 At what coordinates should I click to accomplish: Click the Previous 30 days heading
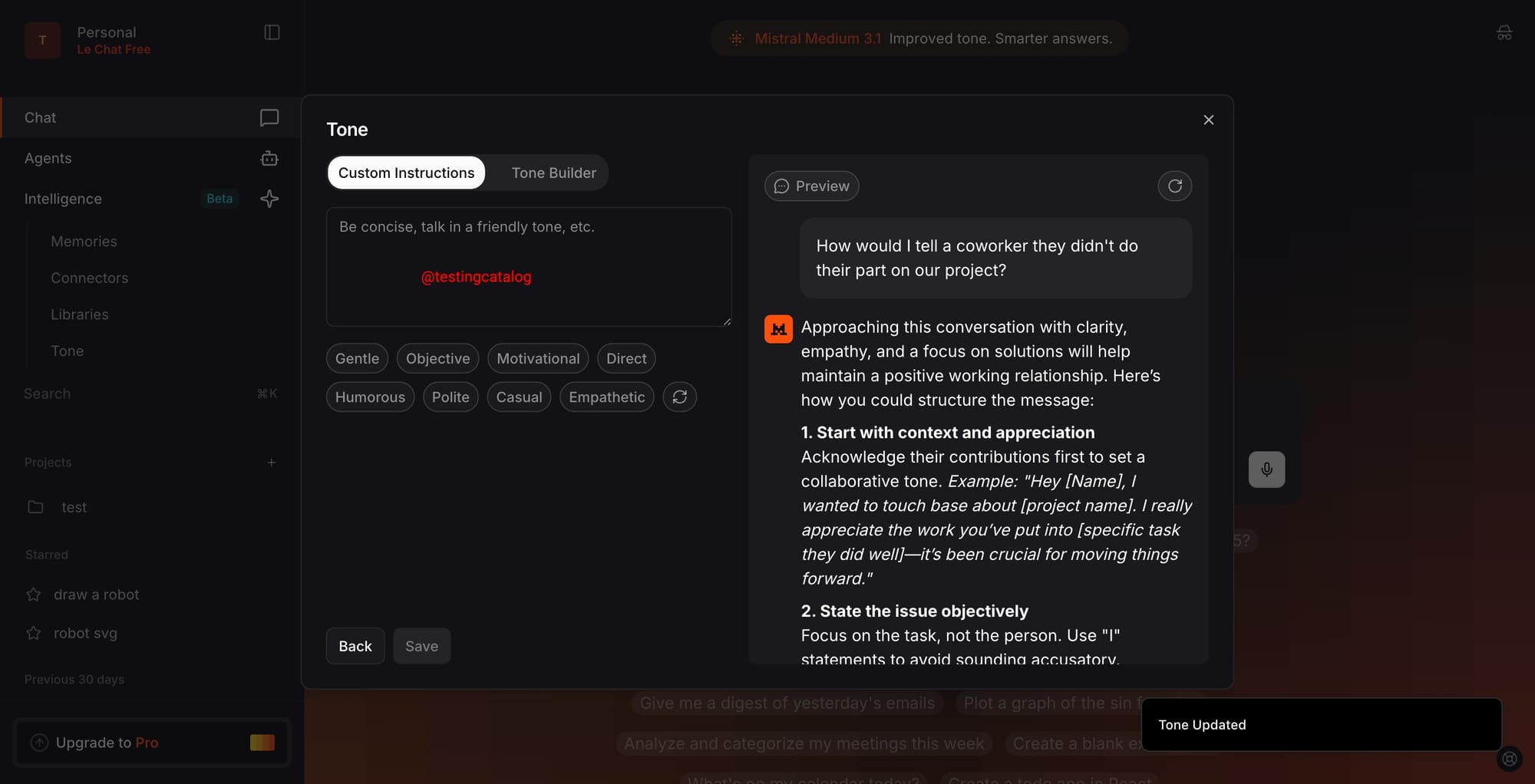coord(74,679)
